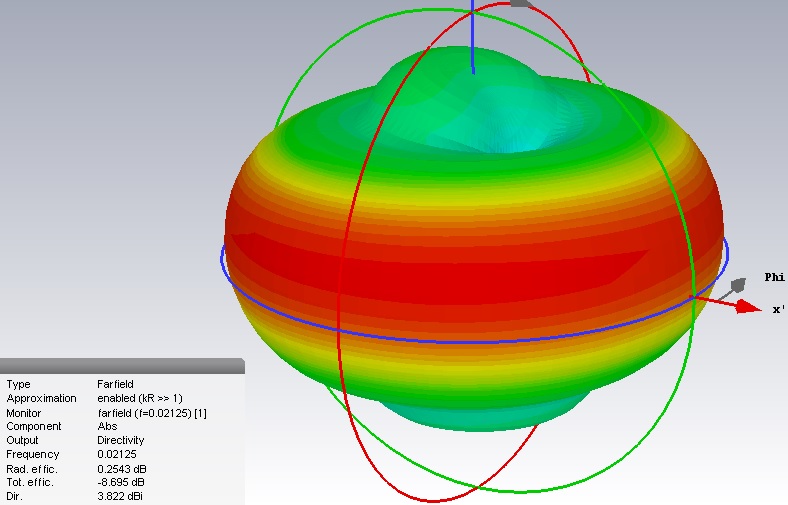
Task: Select the 'Farfield' type value
Action: (x=115, y=384)
